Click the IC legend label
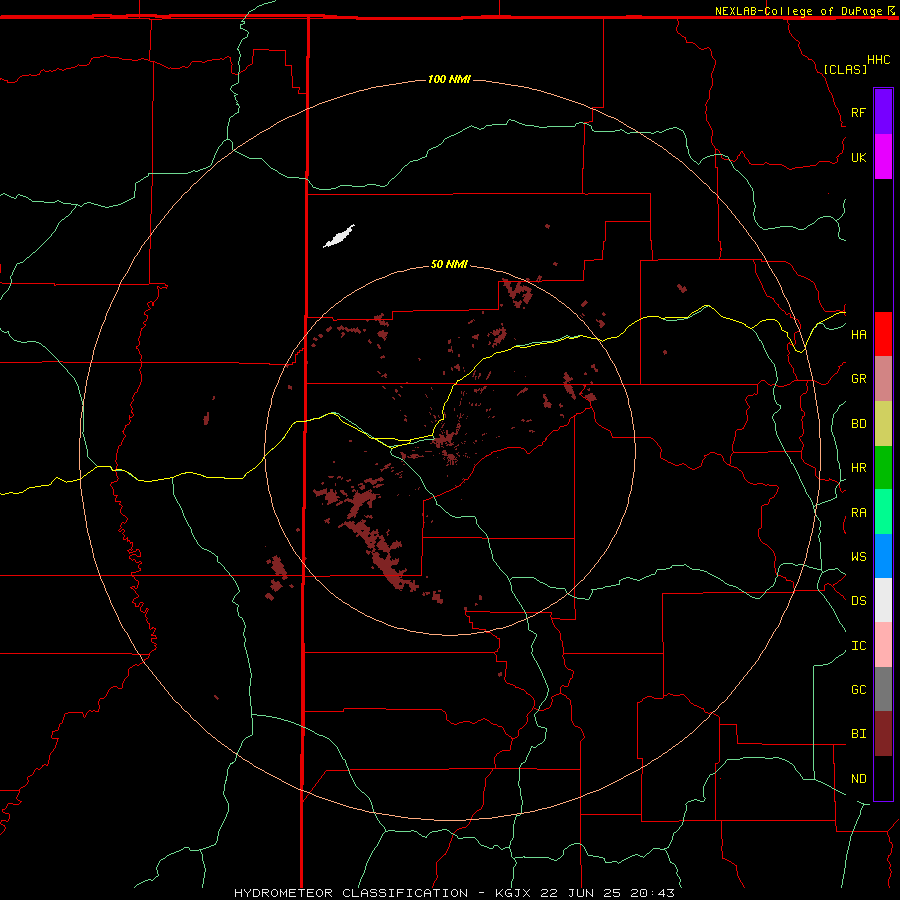The image size is (900, 900). (x=858, y=645)
